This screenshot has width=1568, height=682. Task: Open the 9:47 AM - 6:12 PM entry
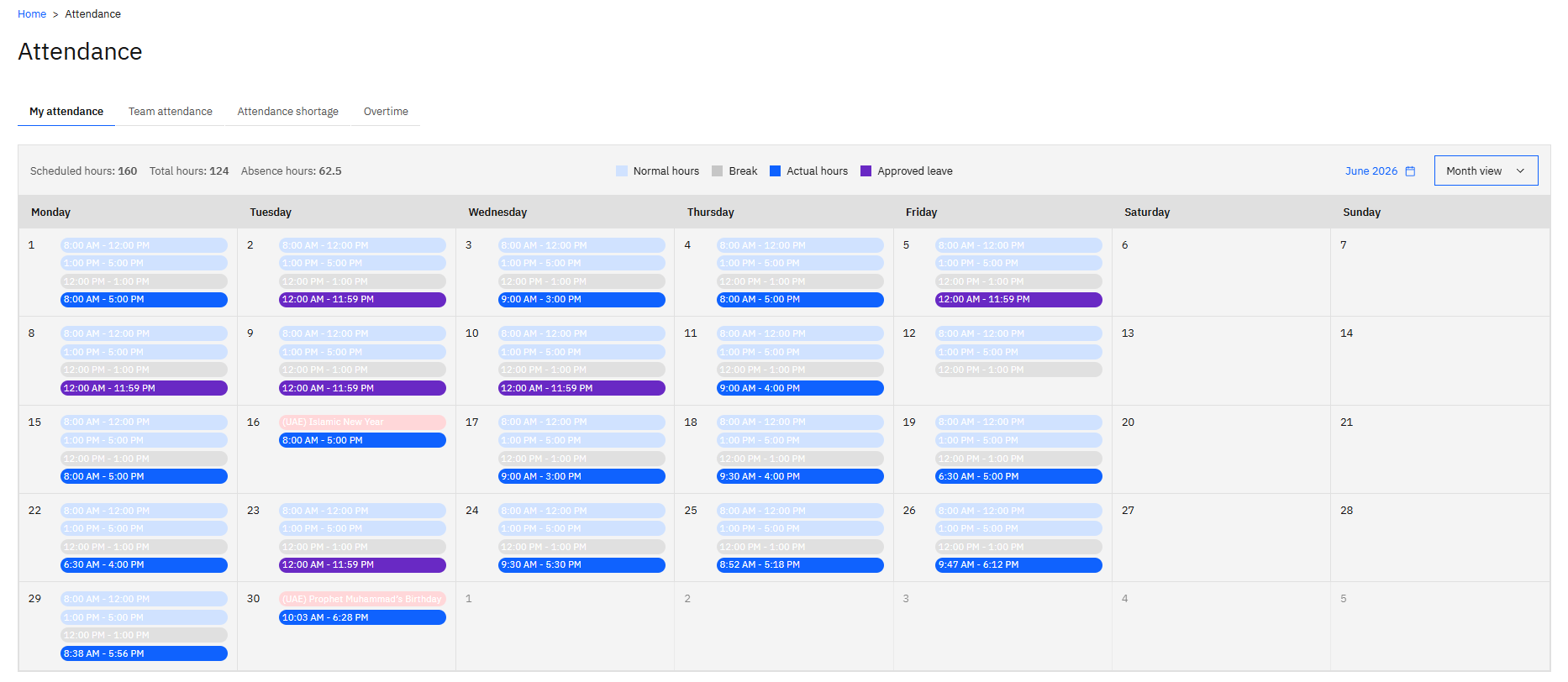(x=1018, y=565)
